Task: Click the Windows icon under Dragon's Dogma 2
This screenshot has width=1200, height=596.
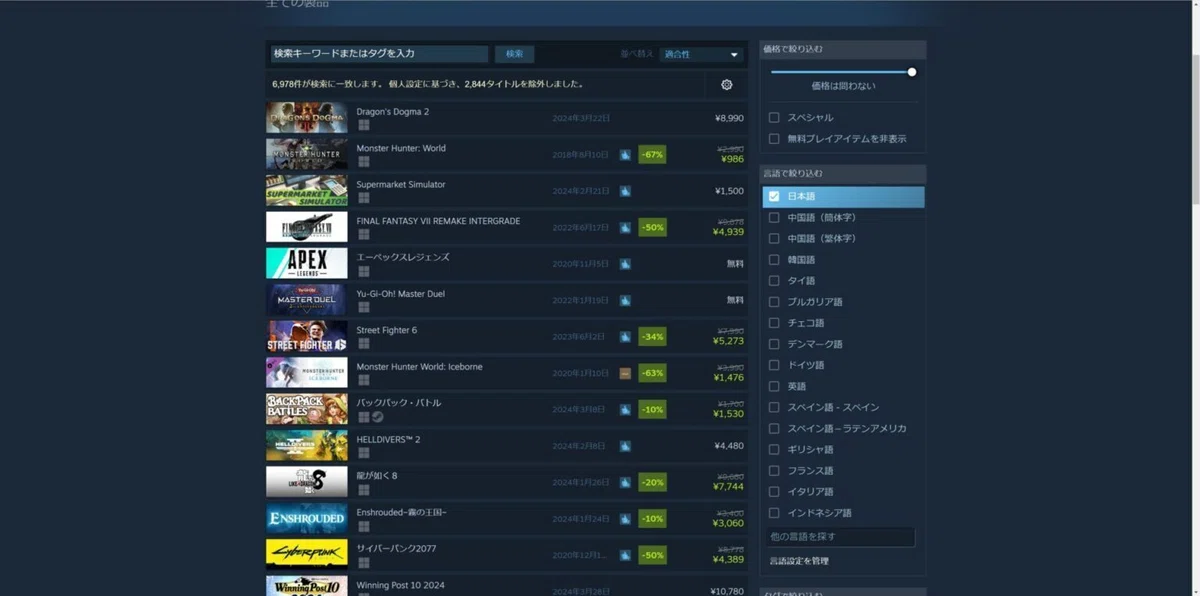Action: coord(364,126)
